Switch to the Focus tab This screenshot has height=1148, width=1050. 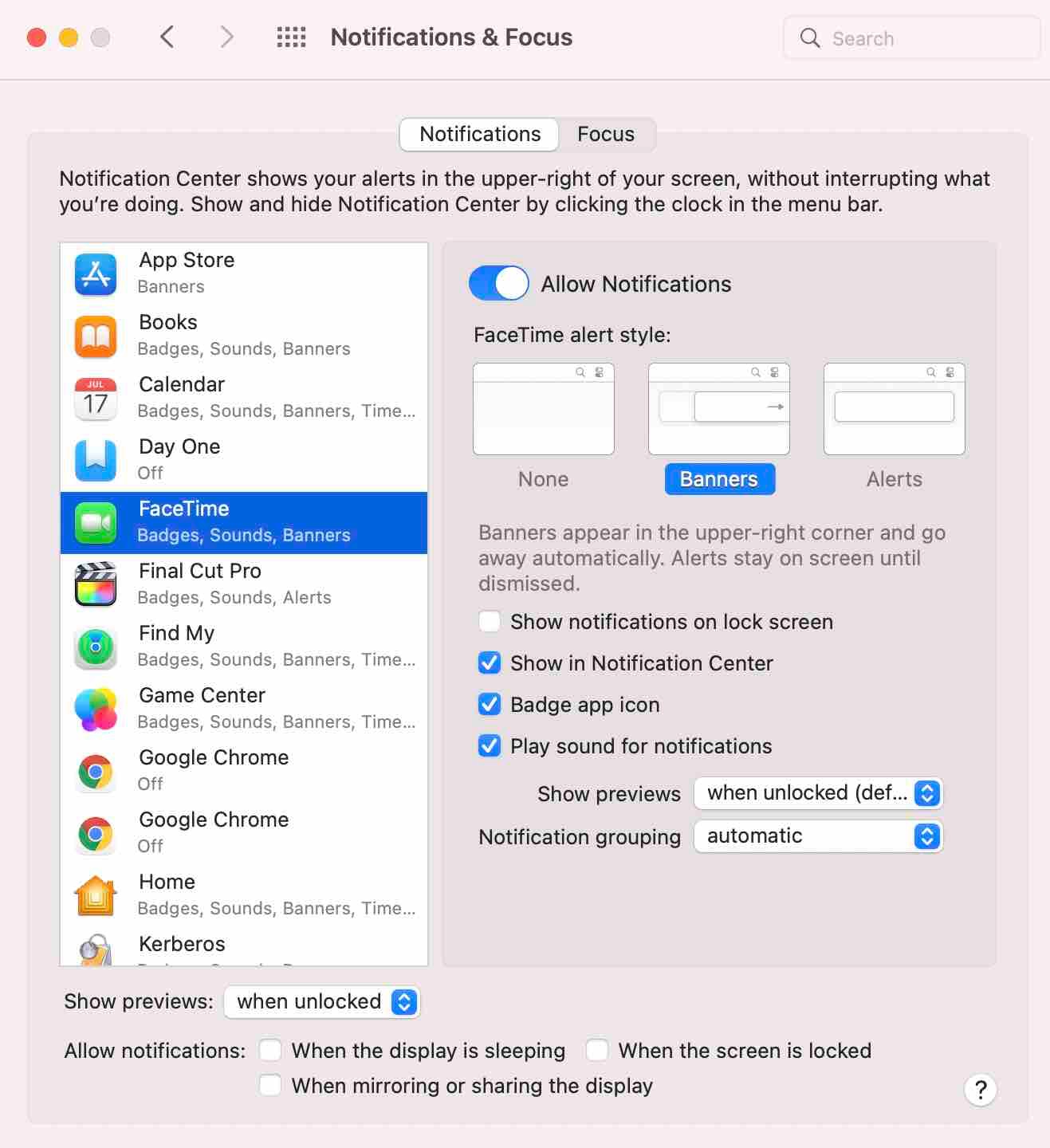[x=607, y=134]
